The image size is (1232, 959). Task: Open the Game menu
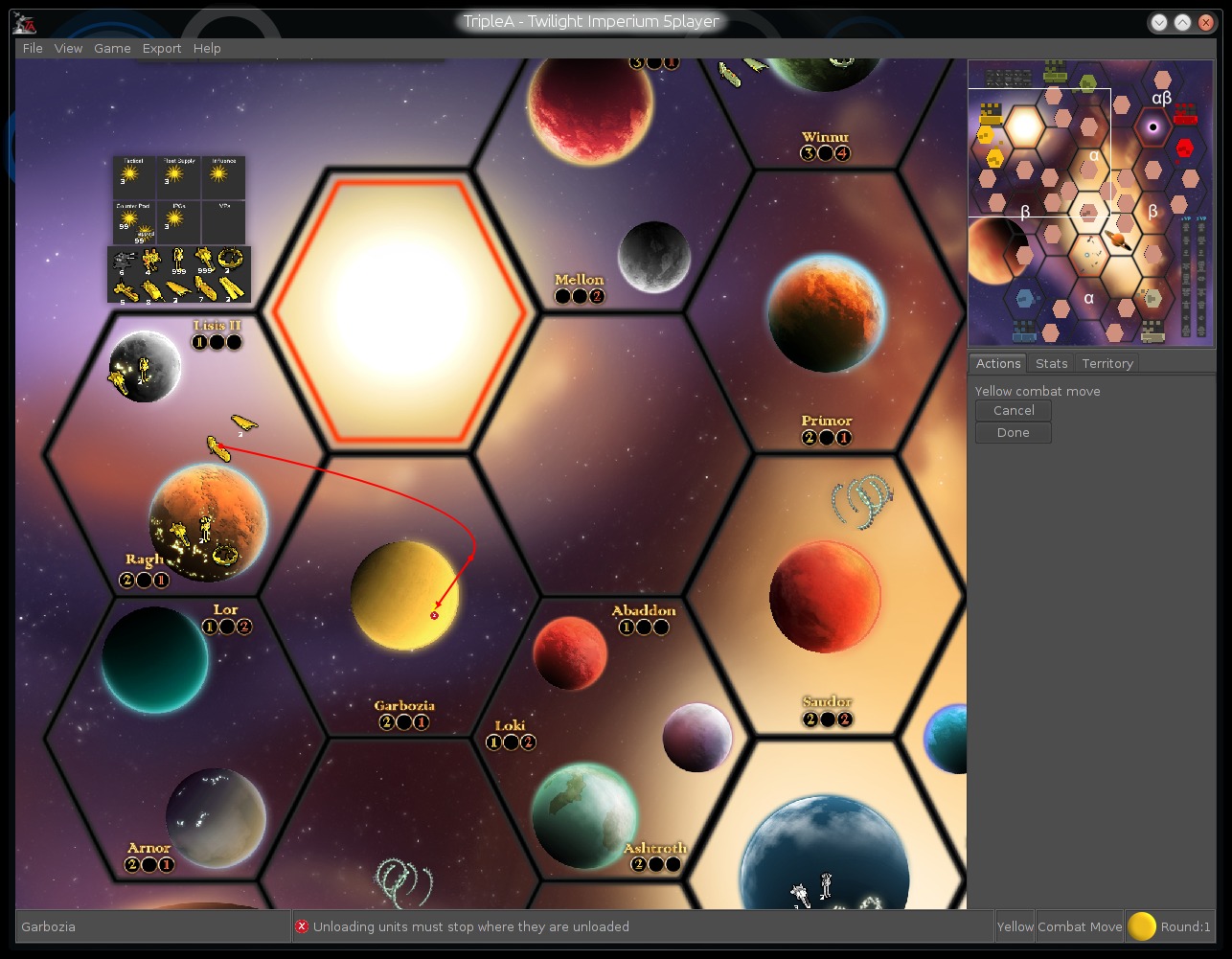click(x=112, y=48)
